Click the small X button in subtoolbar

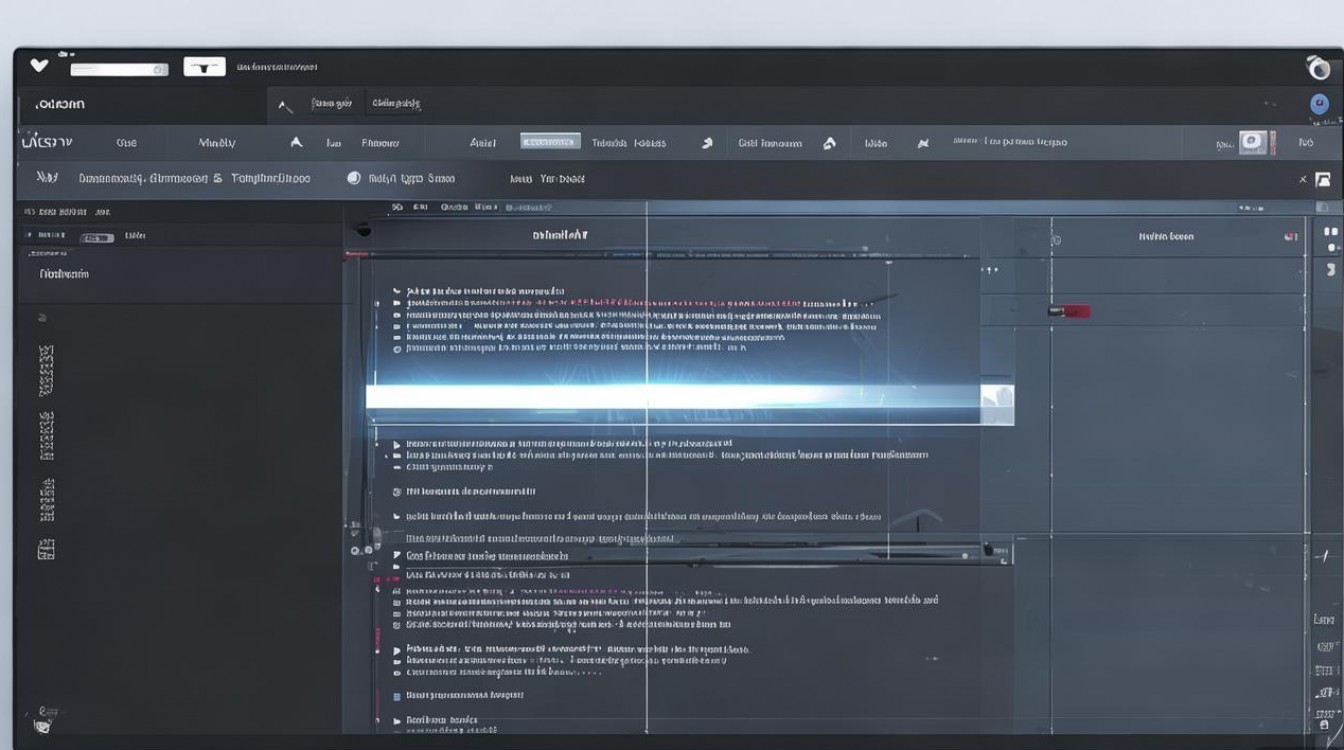1302,179
